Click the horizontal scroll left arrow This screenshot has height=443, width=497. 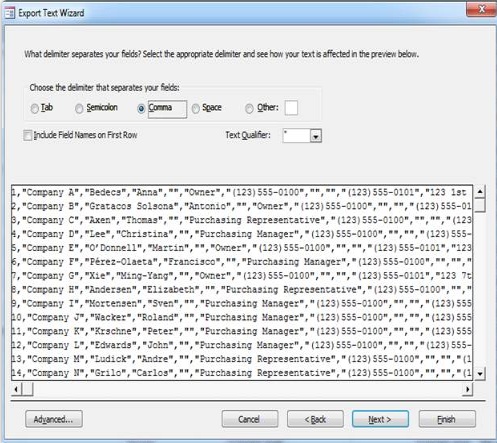pyautogui.click(x=16, y=389)
